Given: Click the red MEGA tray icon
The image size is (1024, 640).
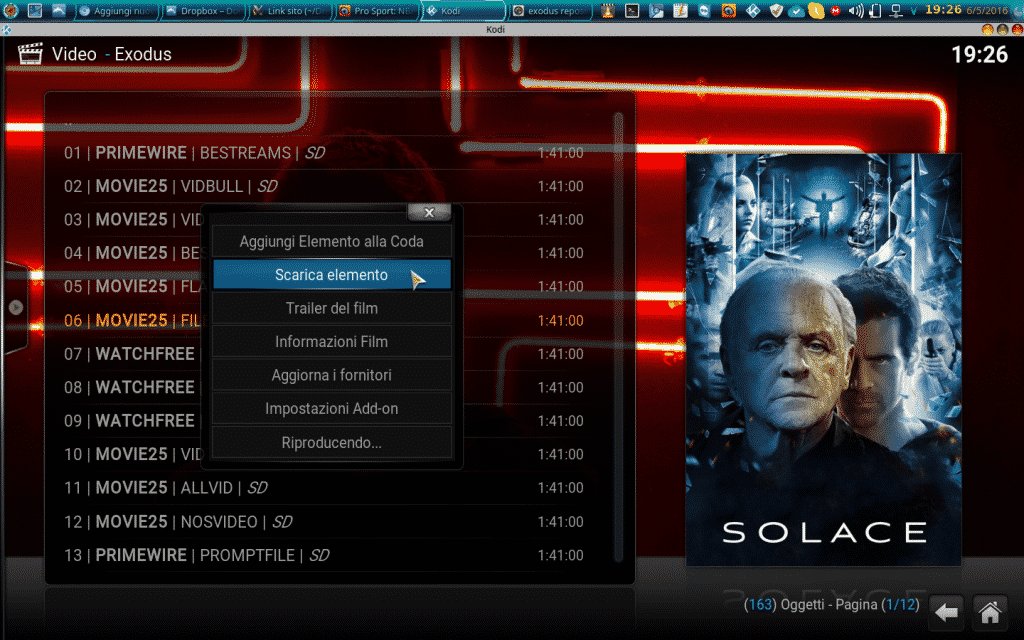Looking at the screenshot, I should click(835, 10).
